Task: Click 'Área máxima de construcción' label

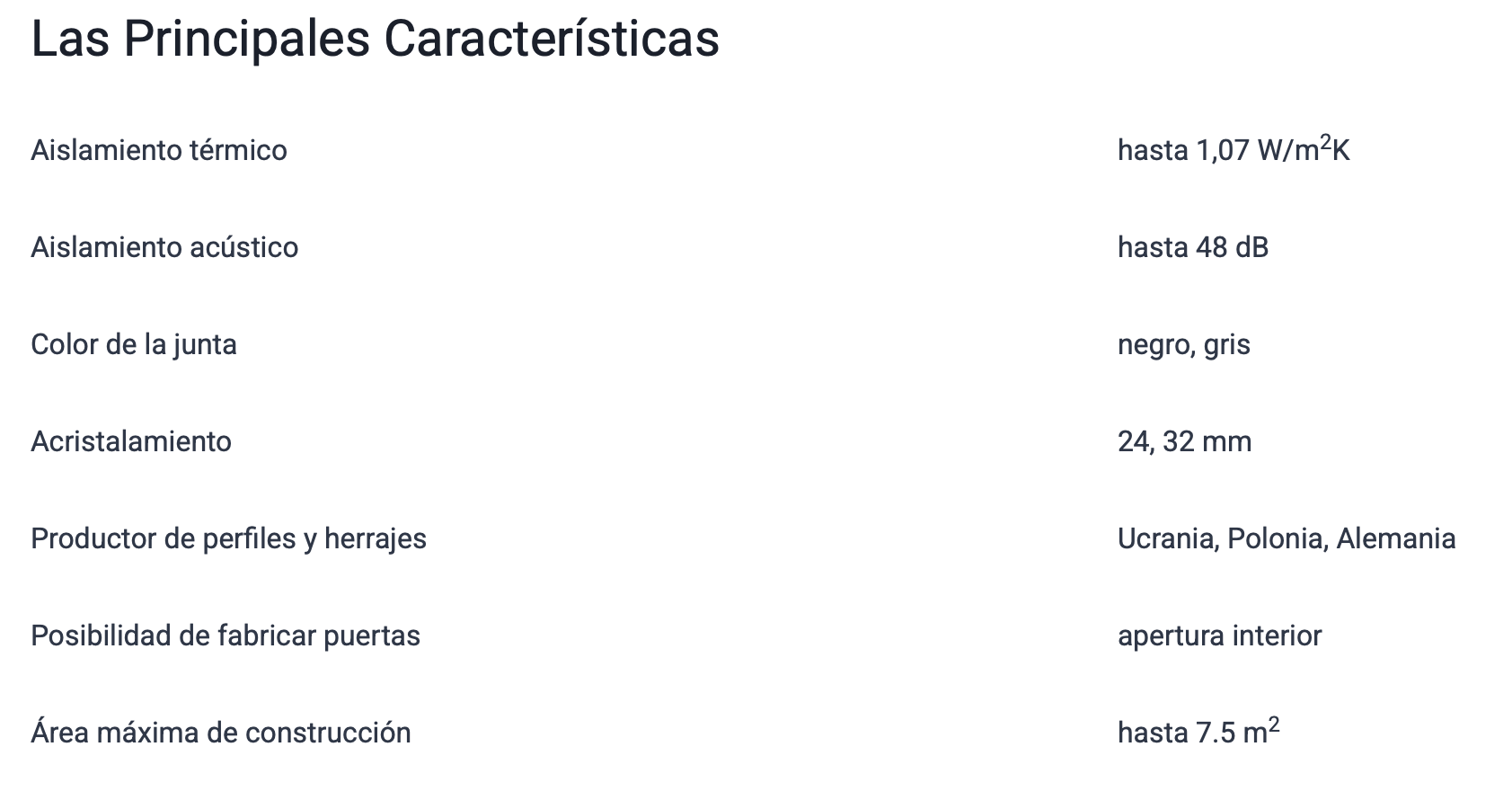Action: pos(221,733)
